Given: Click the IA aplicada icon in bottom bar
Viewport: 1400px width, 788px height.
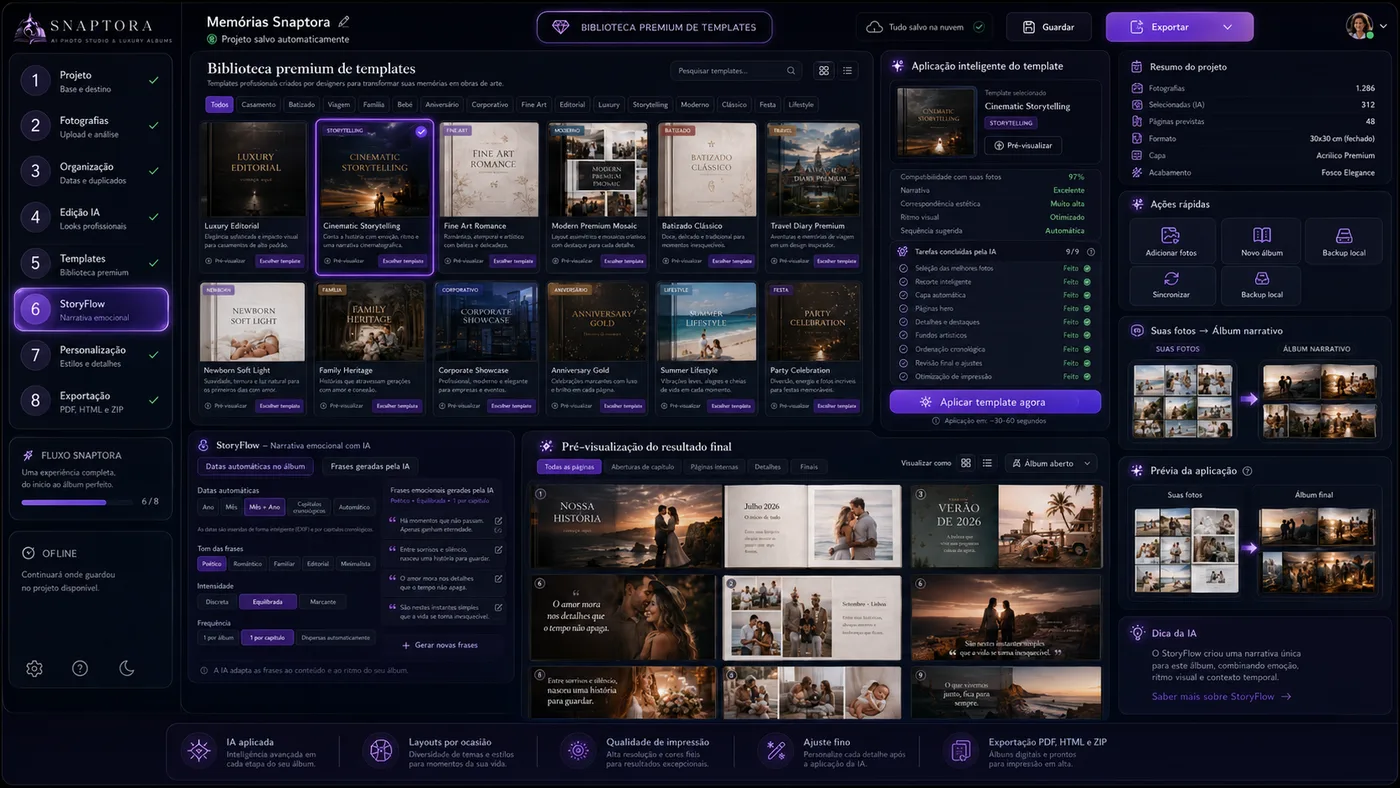Looking at the screenshot, I should 199,750.
